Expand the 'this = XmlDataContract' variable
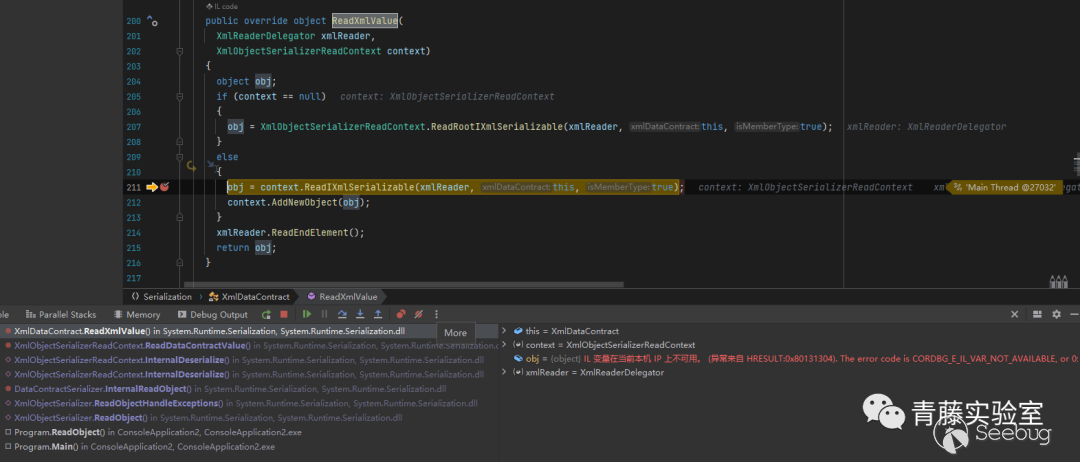 tap(504, 331)
